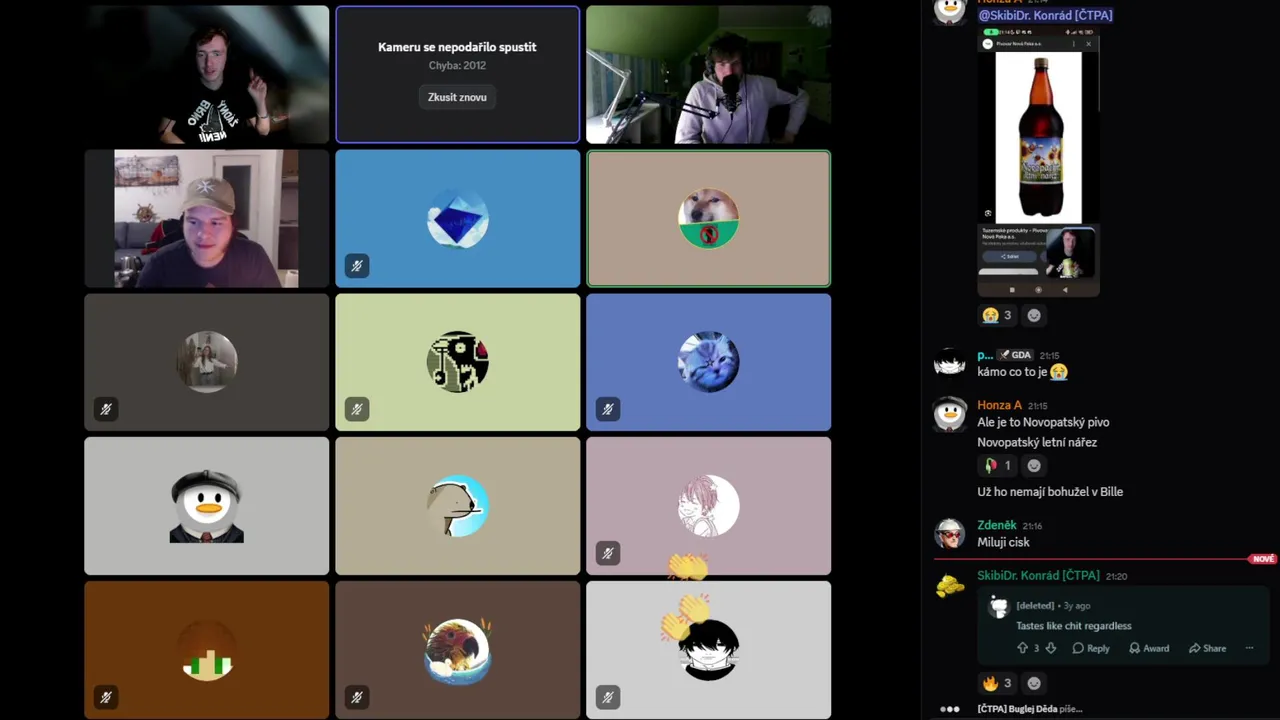This screenshot has height=720, width=1280.
Task: Click the 21:20 timestamp on SkibiDr. Konrád's message
Action: click(x=1116, y=577)
